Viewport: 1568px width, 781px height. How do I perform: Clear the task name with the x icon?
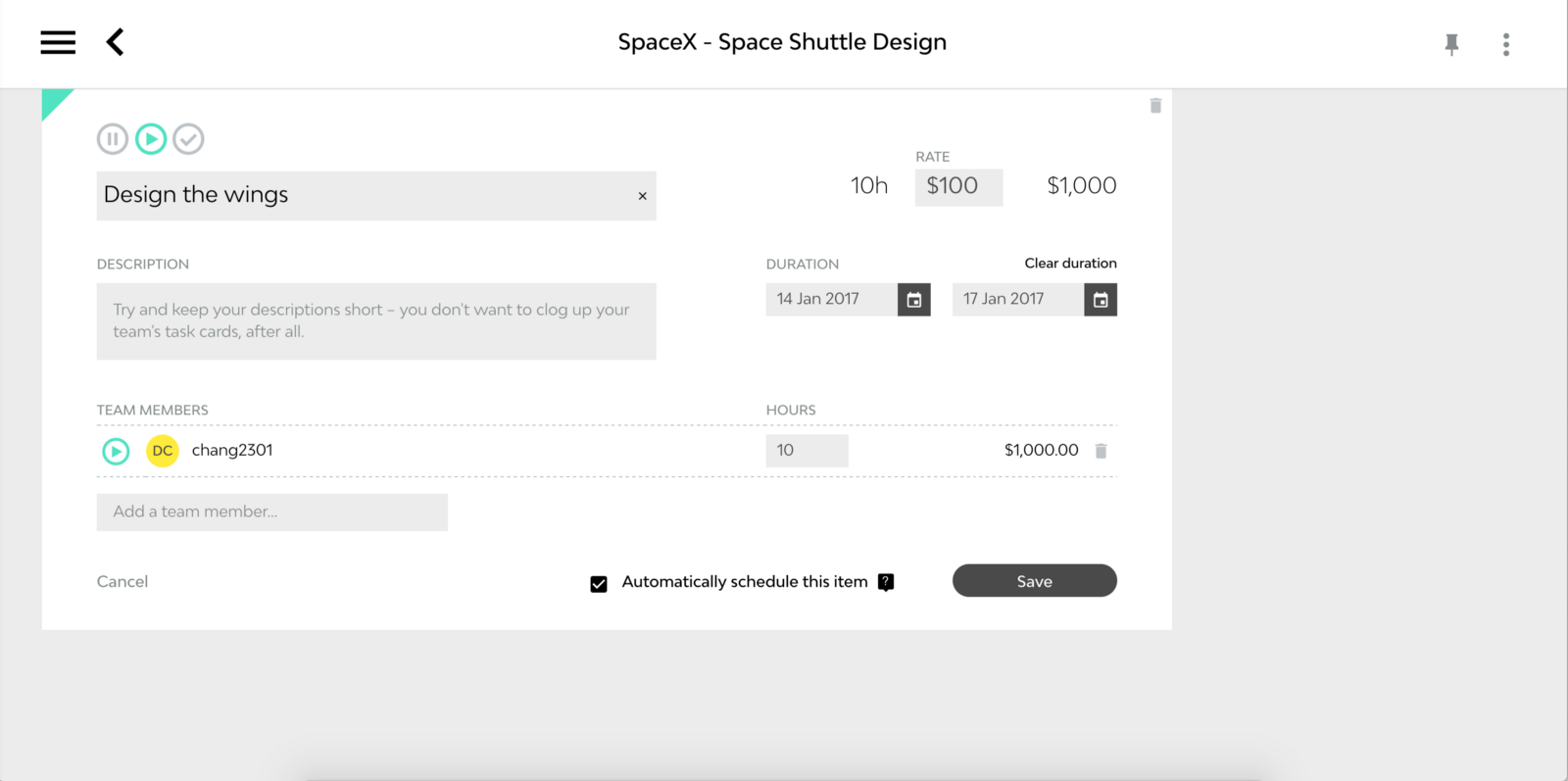643,196
